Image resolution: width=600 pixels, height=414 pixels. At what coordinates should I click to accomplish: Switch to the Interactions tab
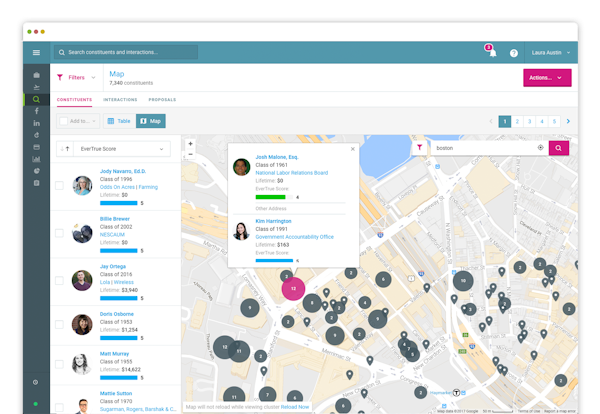(x=120, y=99)
